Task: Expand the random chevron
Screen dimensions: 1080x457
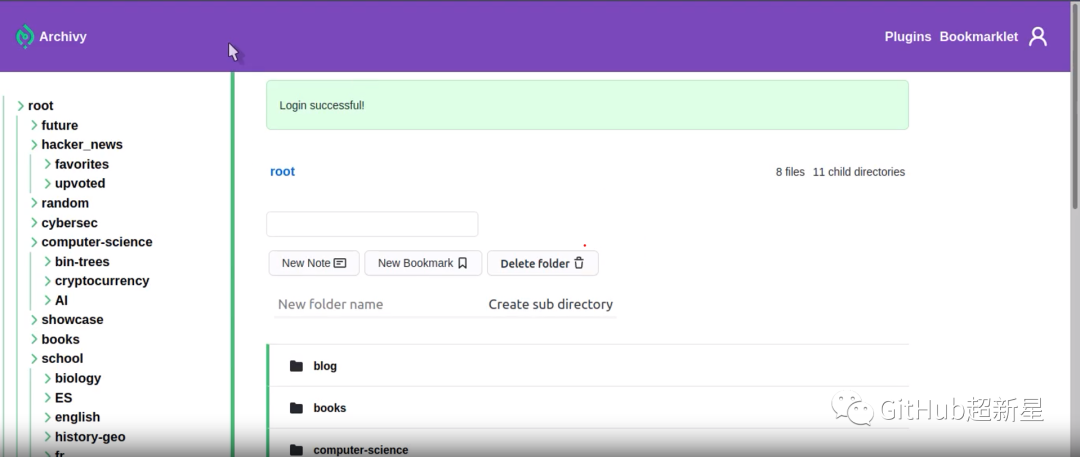Action: pyautogui.click(x=34, y=203)
